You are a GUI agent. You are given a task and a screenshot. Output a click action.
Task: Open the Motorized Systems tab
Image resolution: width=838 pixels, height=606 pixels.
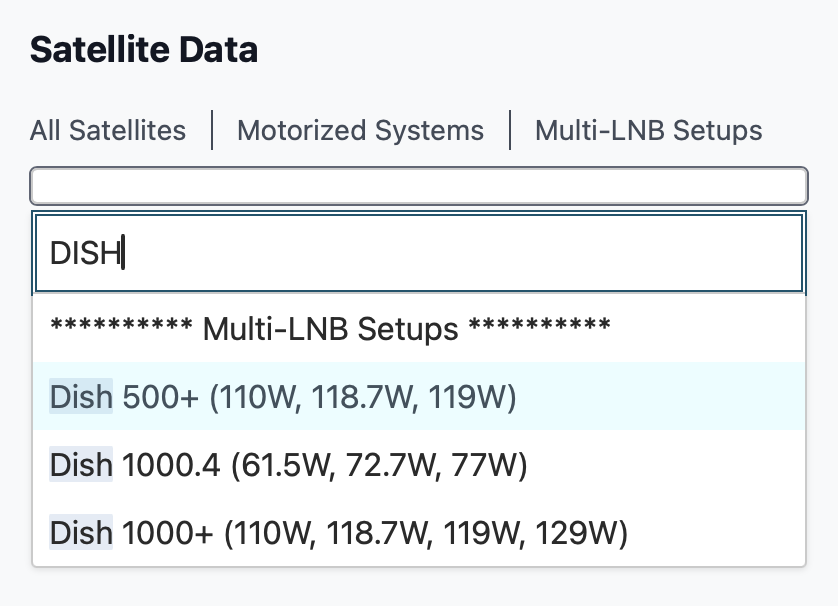coord(360,131)
